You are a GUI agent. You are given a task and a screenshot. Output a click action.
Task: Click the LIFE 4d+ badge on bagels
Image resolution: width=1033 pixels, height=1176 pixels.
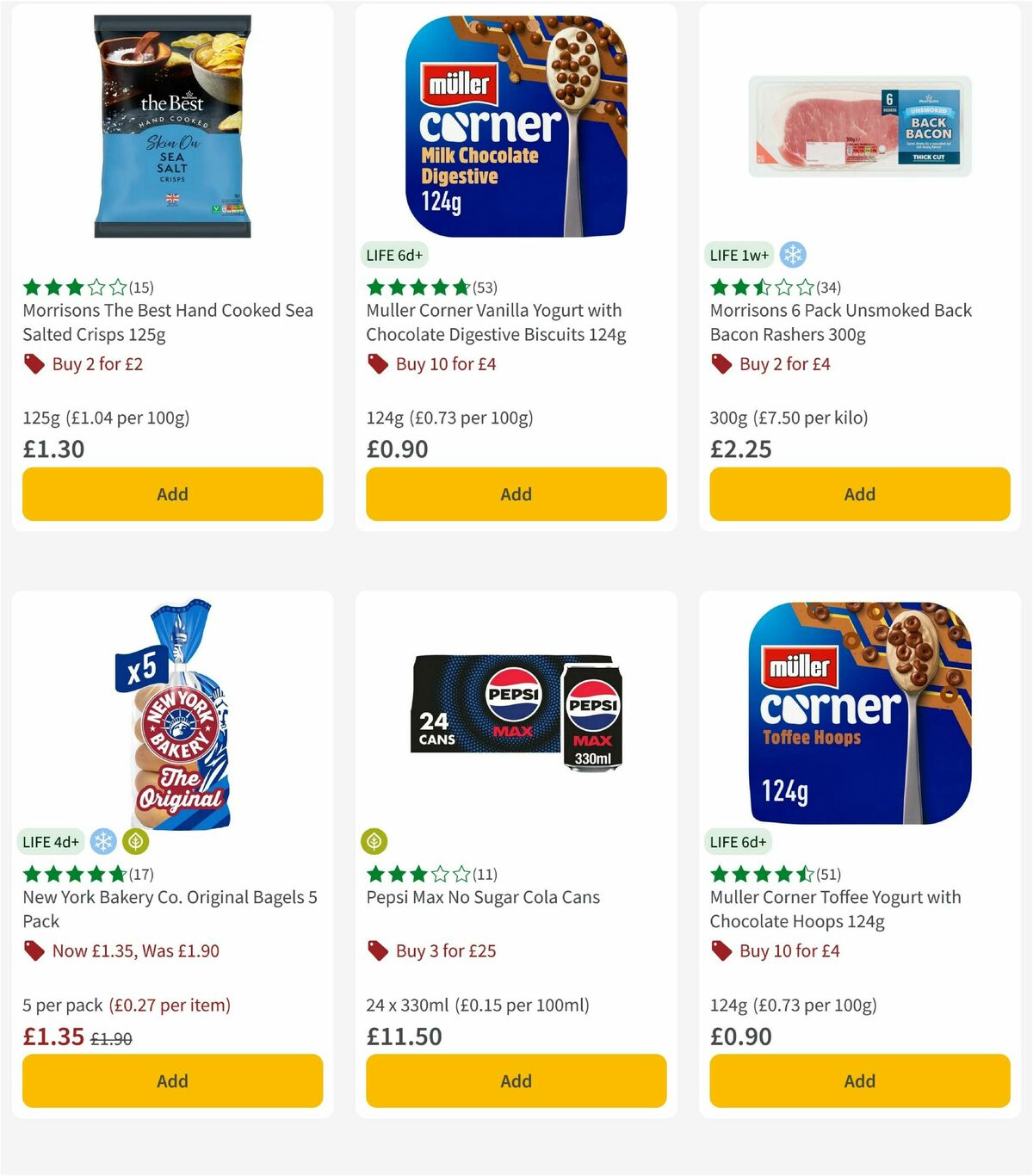pyautogui.click(x=50, y=842)
